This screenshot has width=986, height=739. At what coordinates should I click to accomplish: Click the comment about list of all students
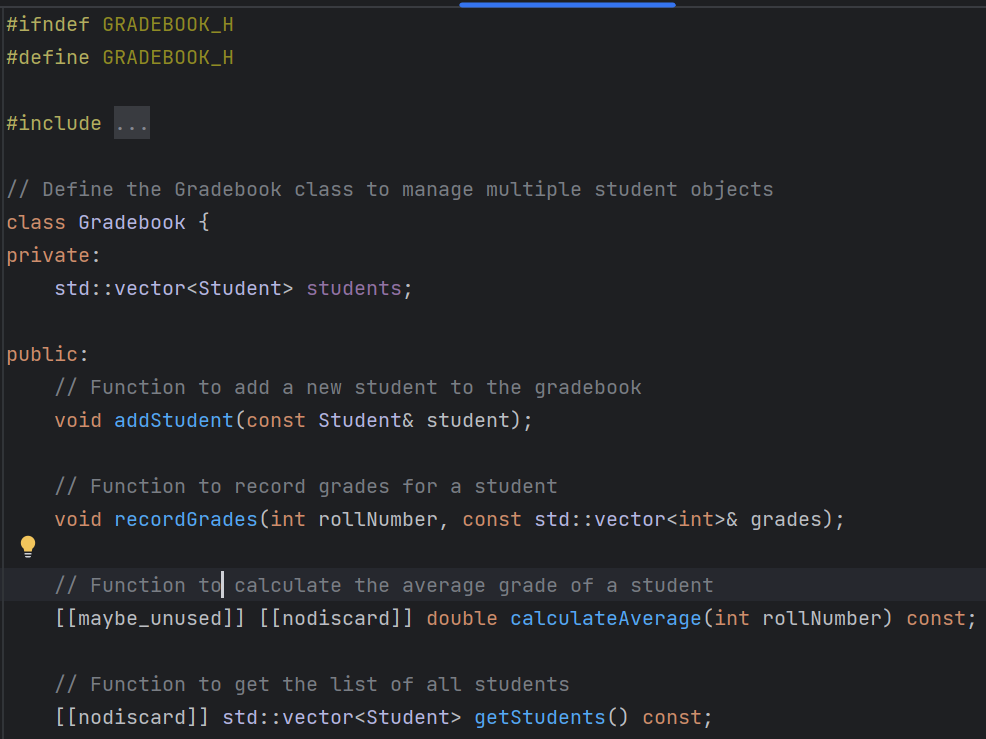[x=312, y=684]
